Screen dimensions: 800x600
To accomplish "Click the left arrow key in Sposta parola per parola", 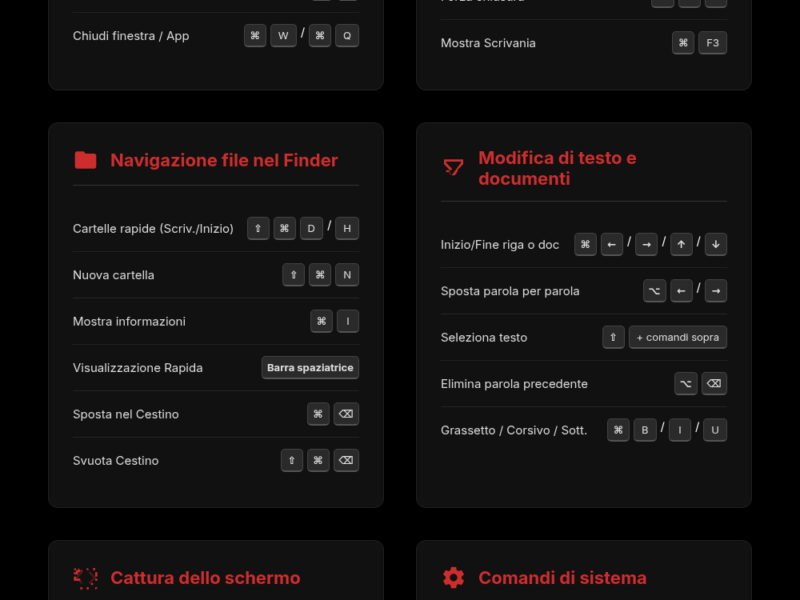I will (682, 291).
